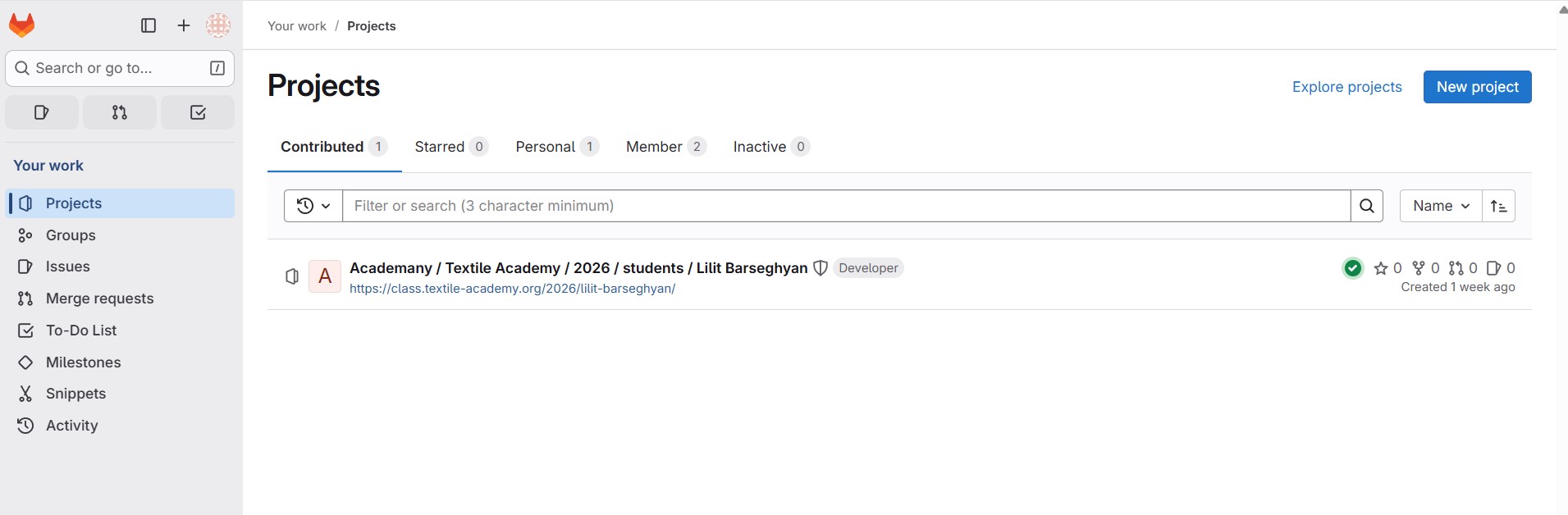Viewport: 1568px width, 515px height.
Task: Toggle sort direction button
Action: pyautogui.click(x=1498, y=206)
